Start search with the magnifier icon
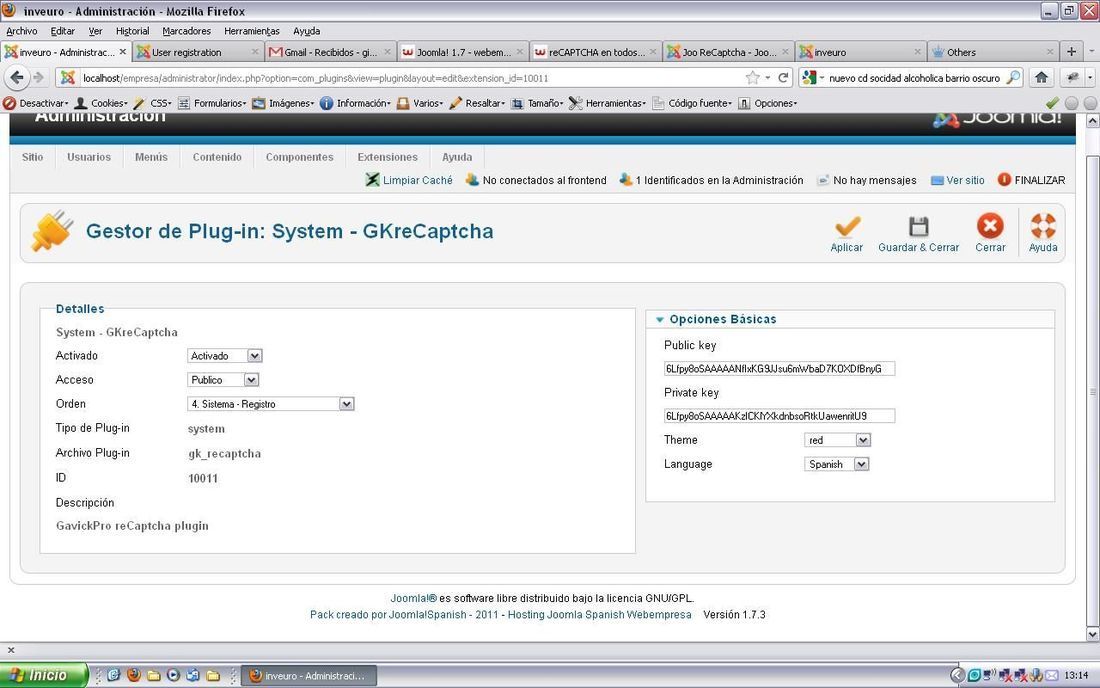The width and height of the screenshot is (1100, 688). click(1013, 77)
